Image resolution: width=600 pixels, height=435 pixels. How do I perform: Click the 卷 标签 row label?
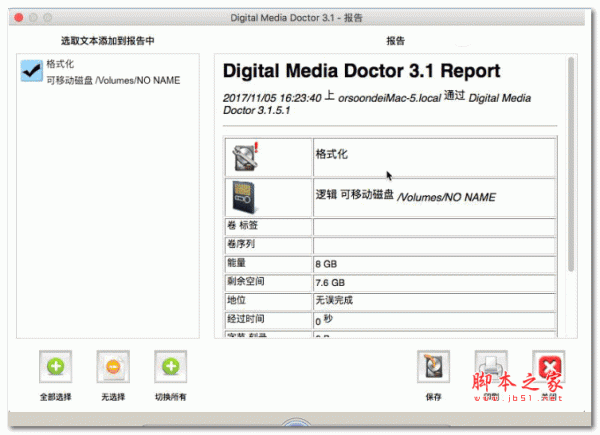pyautogui.click(x=242, y=225)
